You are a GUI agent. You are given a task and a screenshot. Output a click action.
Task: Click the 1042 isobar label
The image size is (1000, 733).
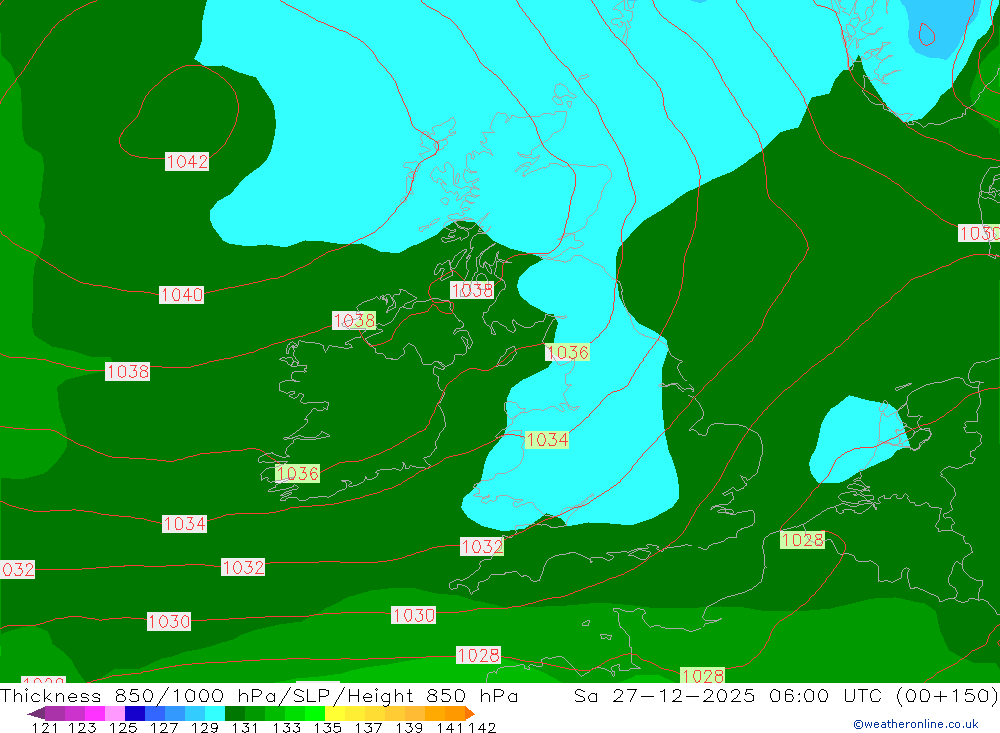coord(187,161)
